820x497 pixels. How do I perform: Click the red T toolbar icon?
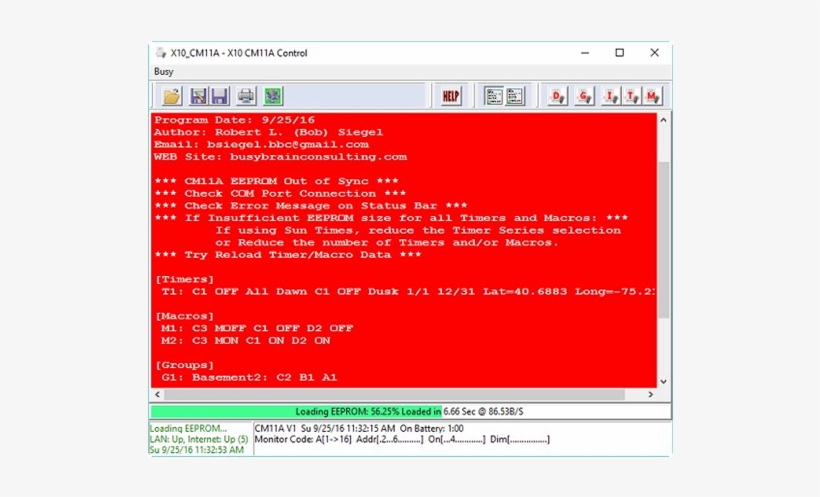pyautogui.click(x=632, y=96)
